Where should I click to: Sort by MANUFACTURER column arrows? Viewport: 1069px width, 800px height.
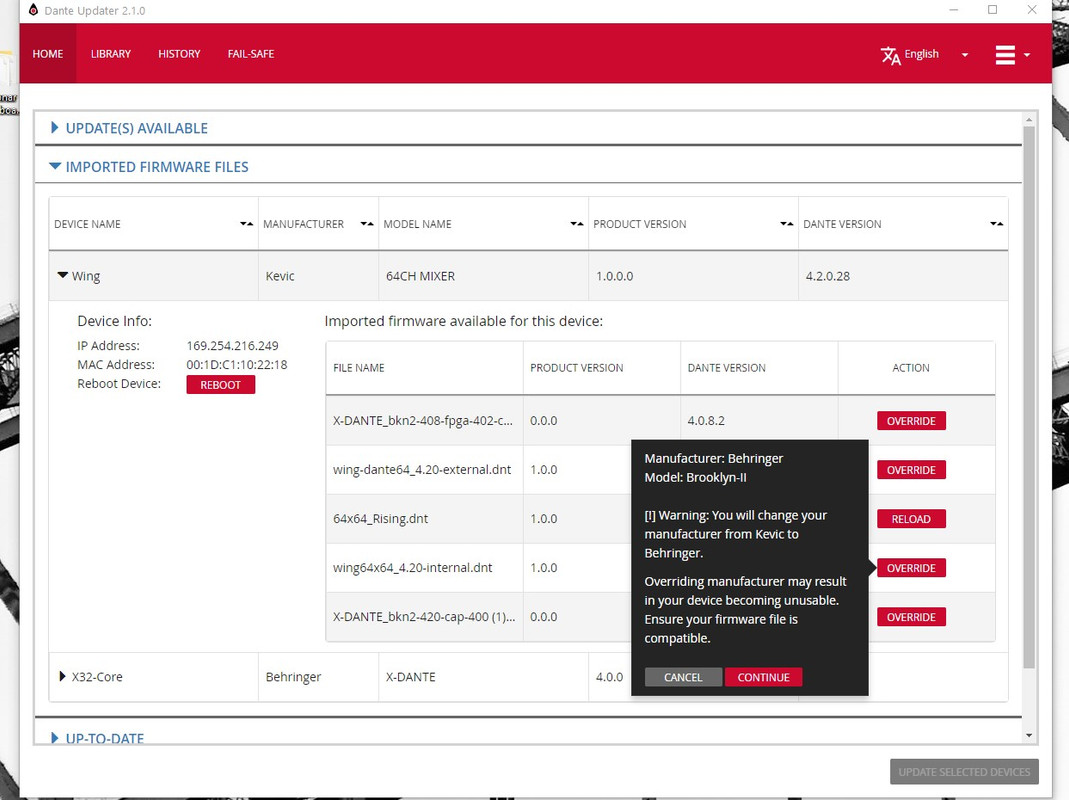coord(367,224)
